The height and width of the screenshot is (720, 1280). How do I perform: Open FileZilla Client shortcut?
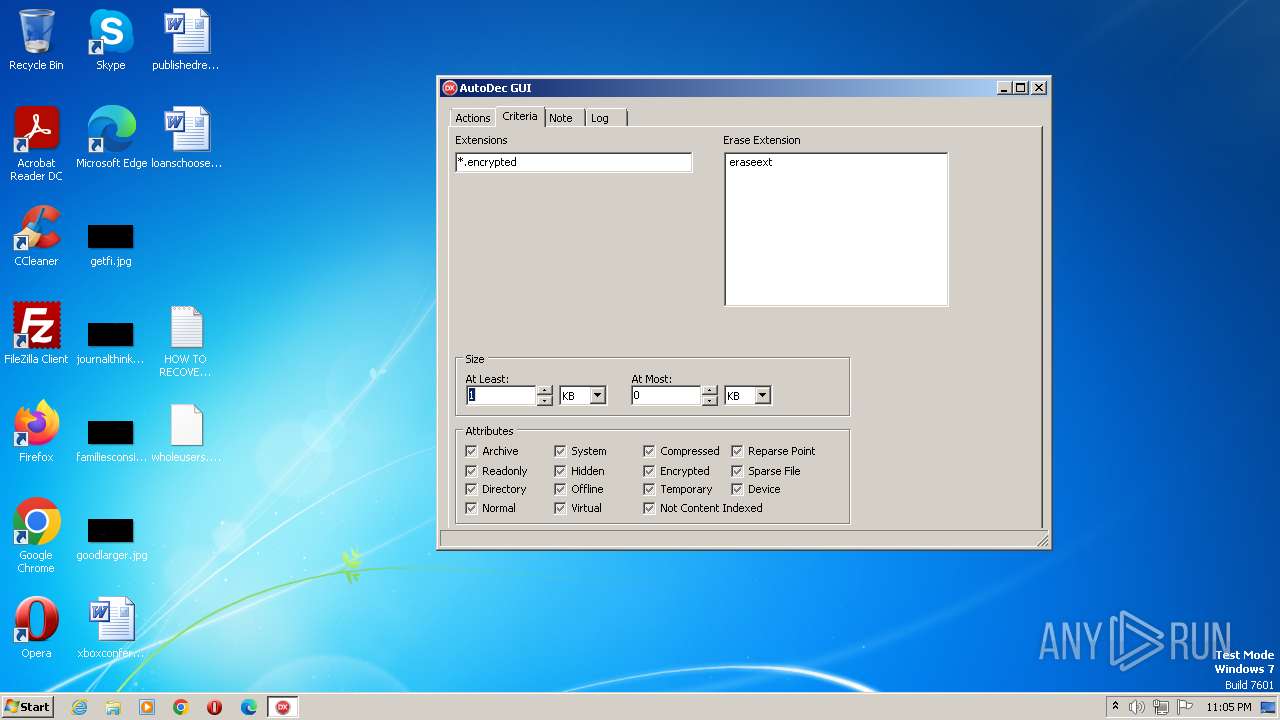[x=36, y=334]
